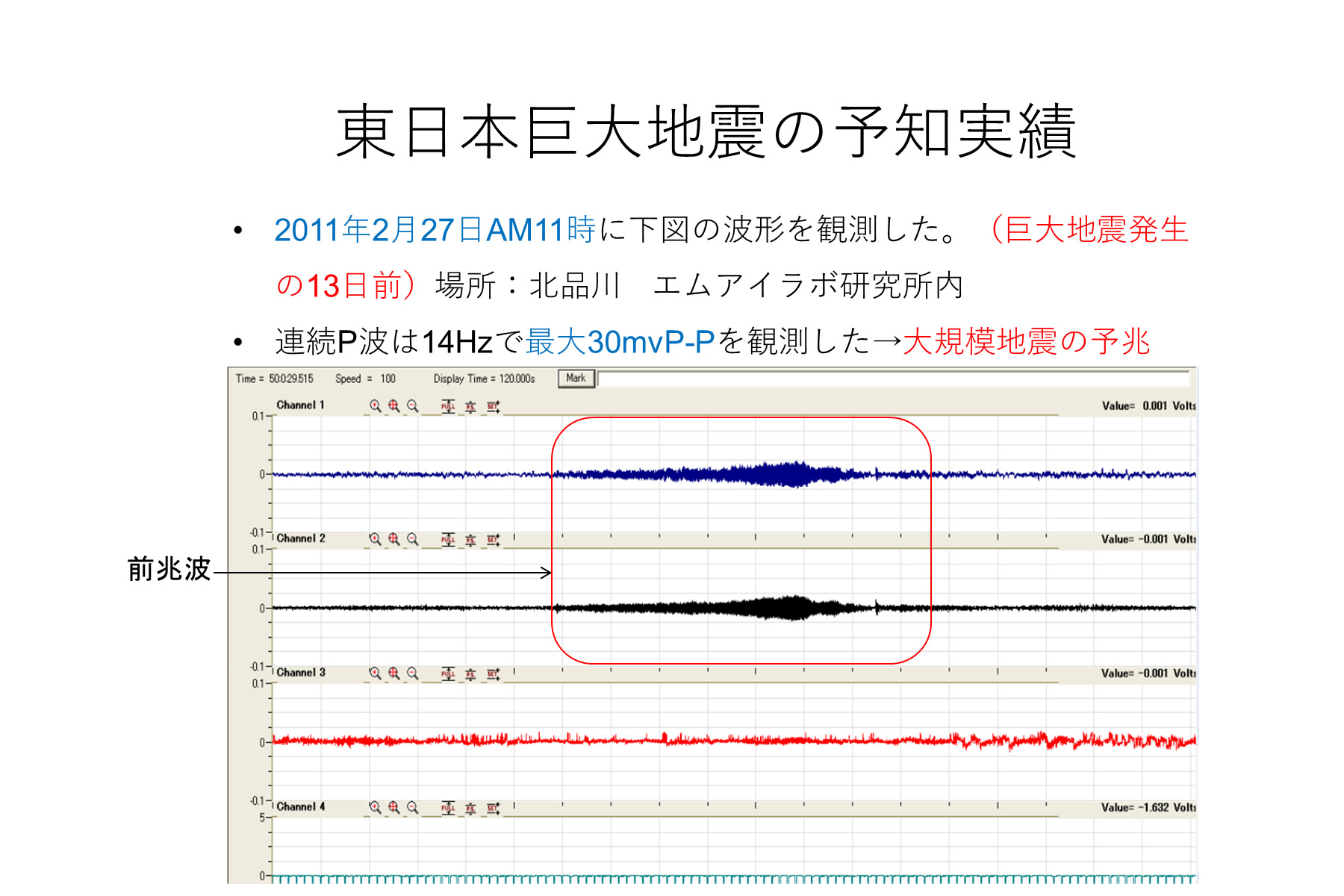
Task: Zoom in on Channel 2 waveform
Action: click(375, 539)
